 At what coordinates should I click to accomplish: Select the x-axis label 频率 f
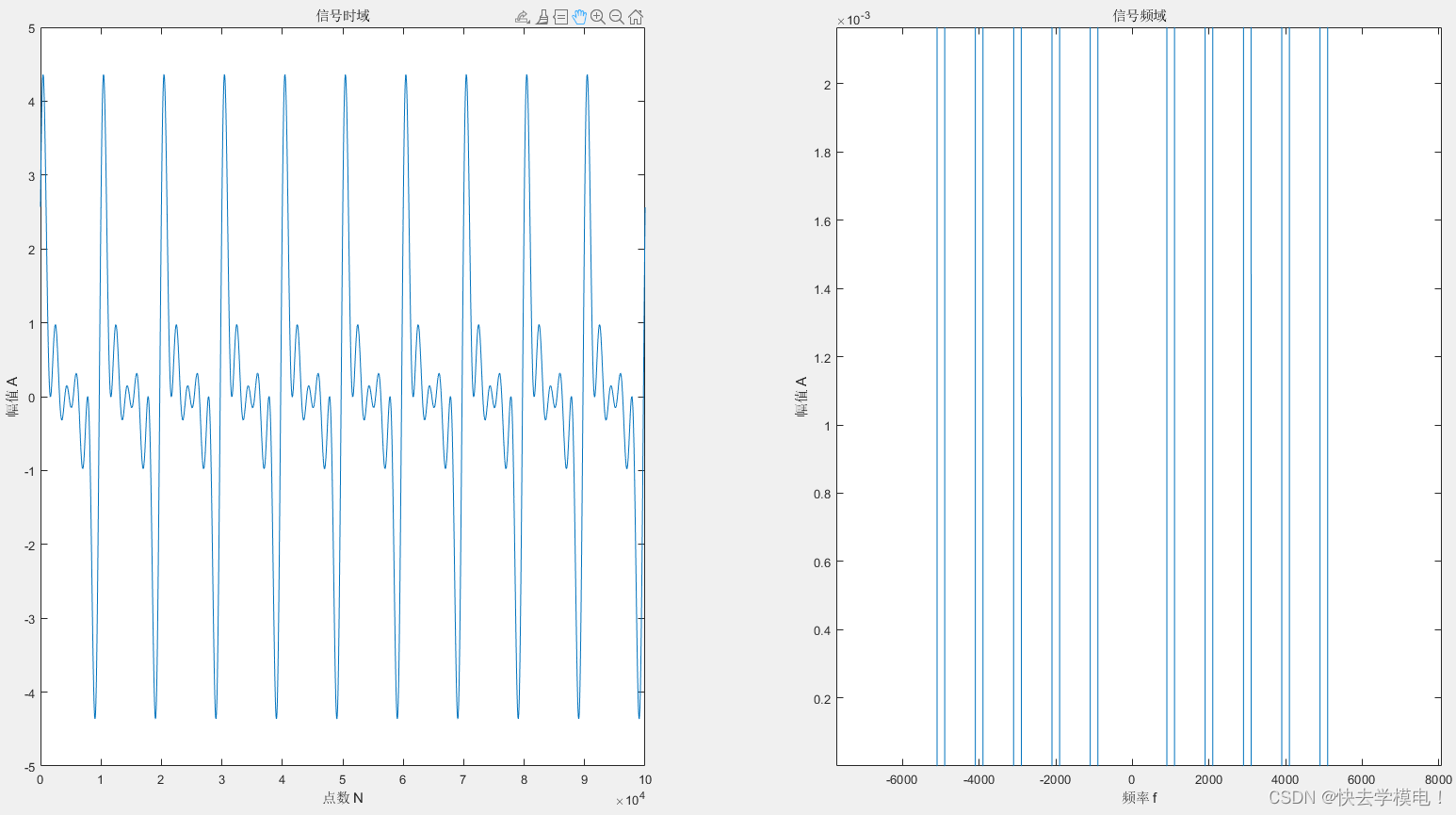coord(1140,797)
